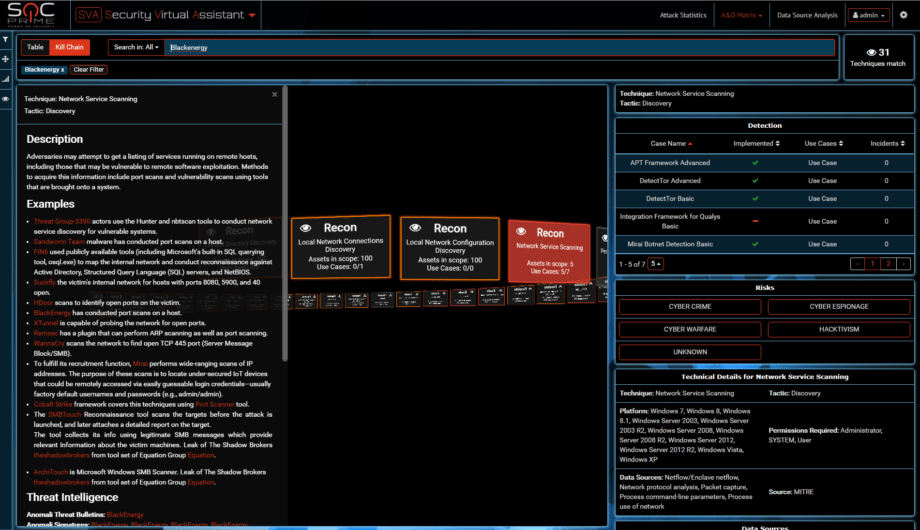Open the Search in: All dropdown

136,47
